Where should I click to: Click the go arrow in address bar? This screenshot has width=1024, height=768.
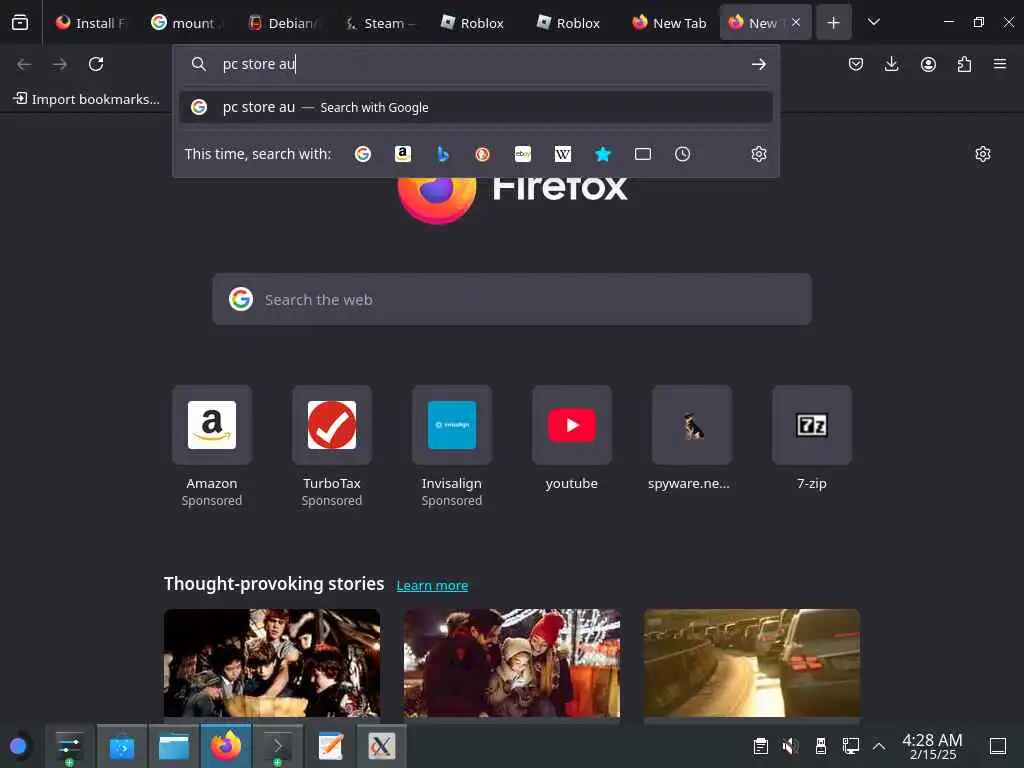(x=758, y=64)
